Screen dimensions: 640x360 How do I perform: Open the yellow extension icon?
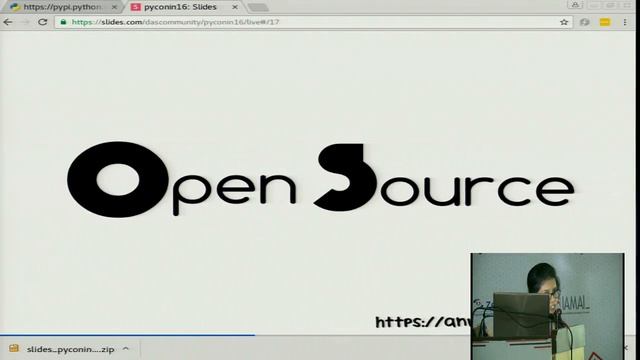pyautogui.click(x=605, y=22)
